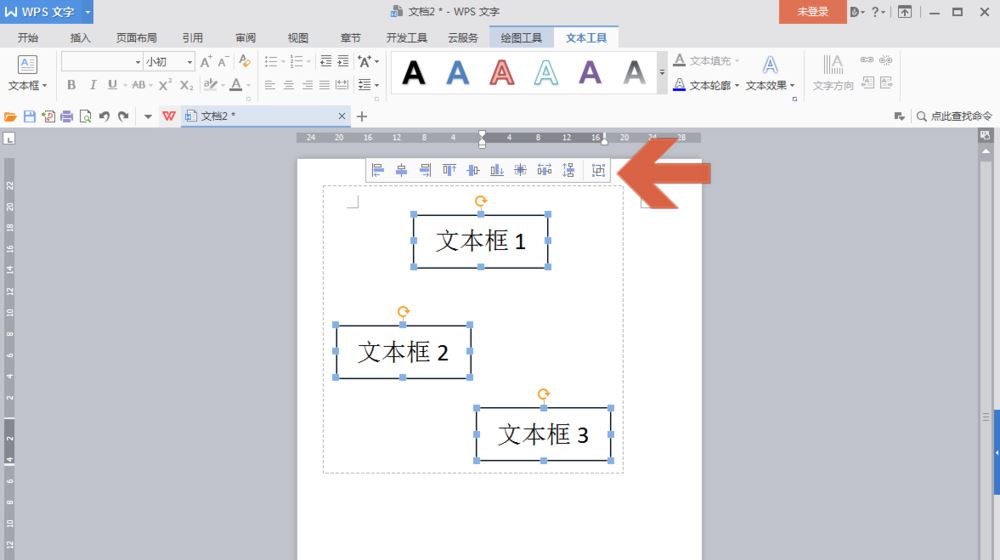This screenshot has height=560, width=1000.
Task: Click the Align Top icon in floating toolbar
Action: click(449, 170)
